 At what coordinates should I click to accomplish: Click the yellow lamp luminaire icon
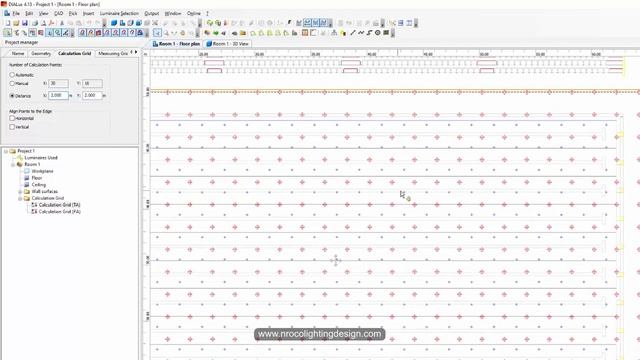pyautogui.click(x=343, y=33)
